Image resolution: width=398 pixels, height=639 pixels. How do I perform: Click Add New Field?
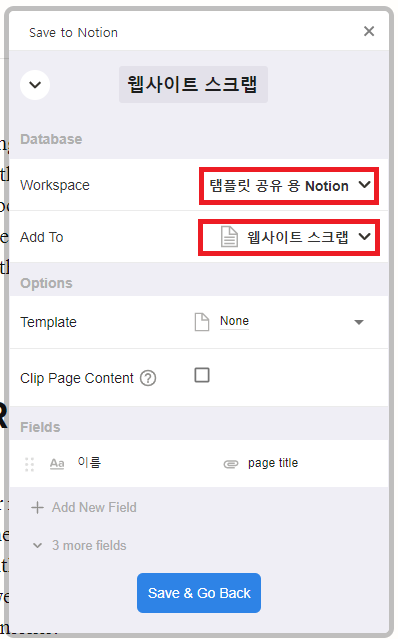point(94,507)
